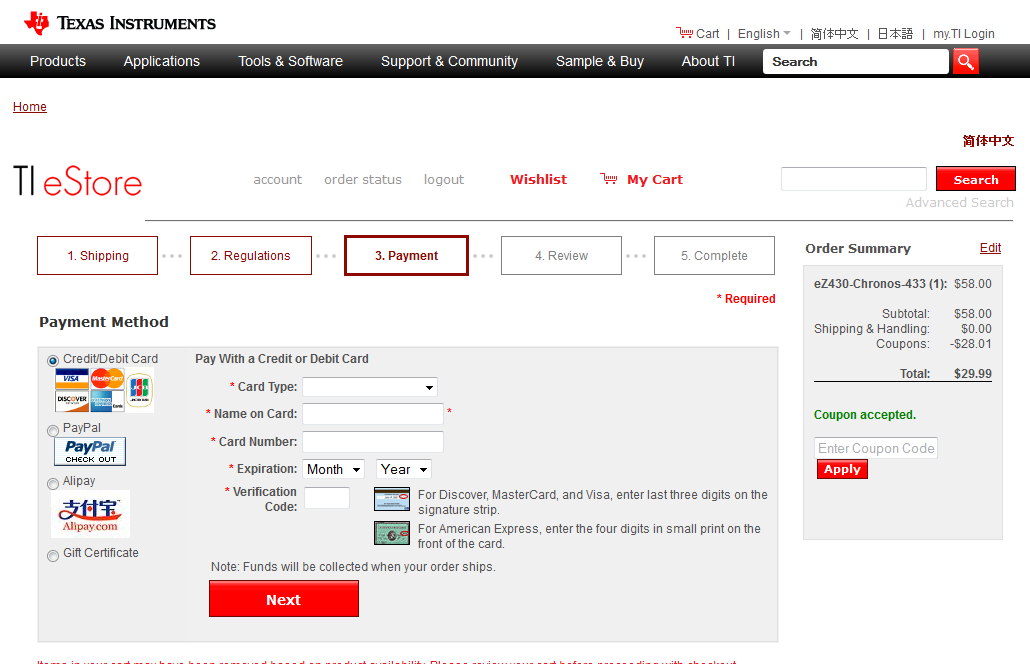Open the Tools & Software menu

point(290,61)
